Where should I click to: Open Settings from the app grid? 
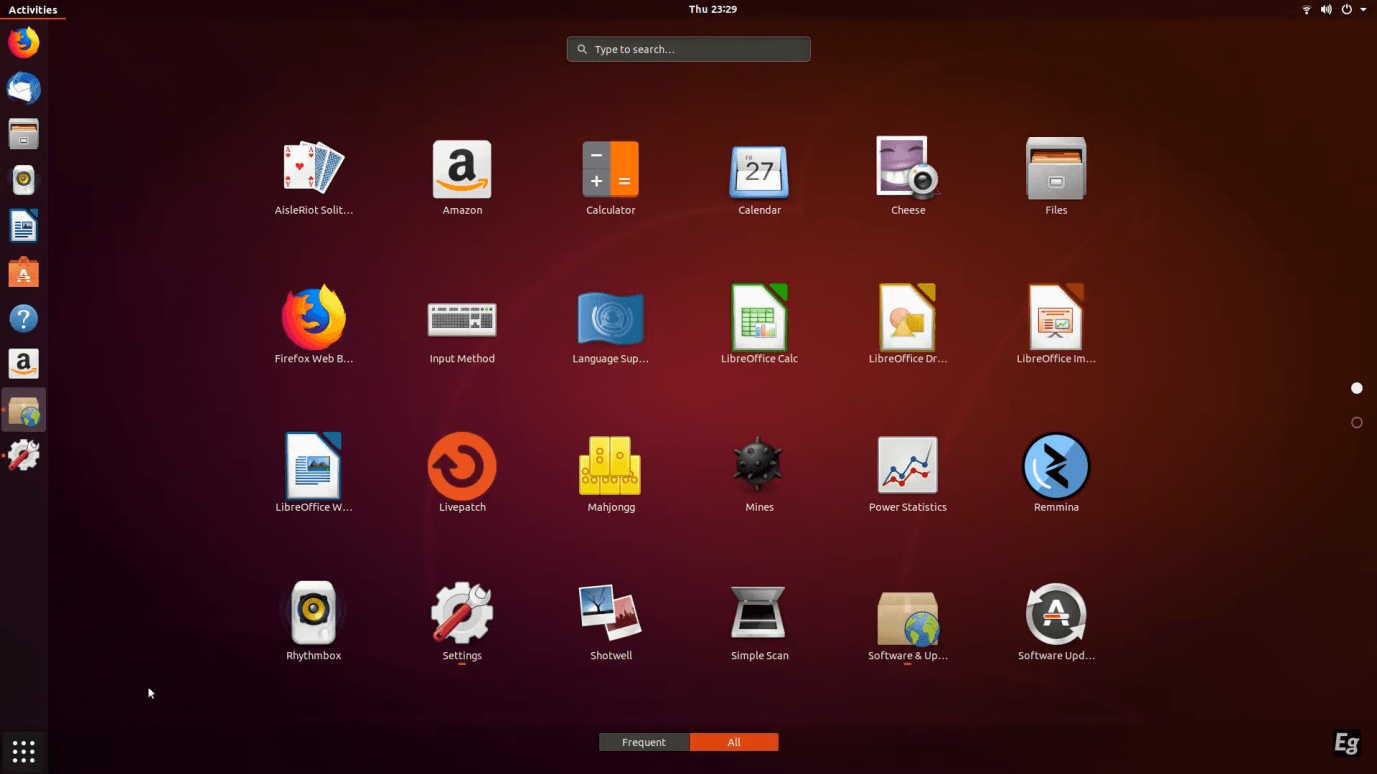(462, 622)
